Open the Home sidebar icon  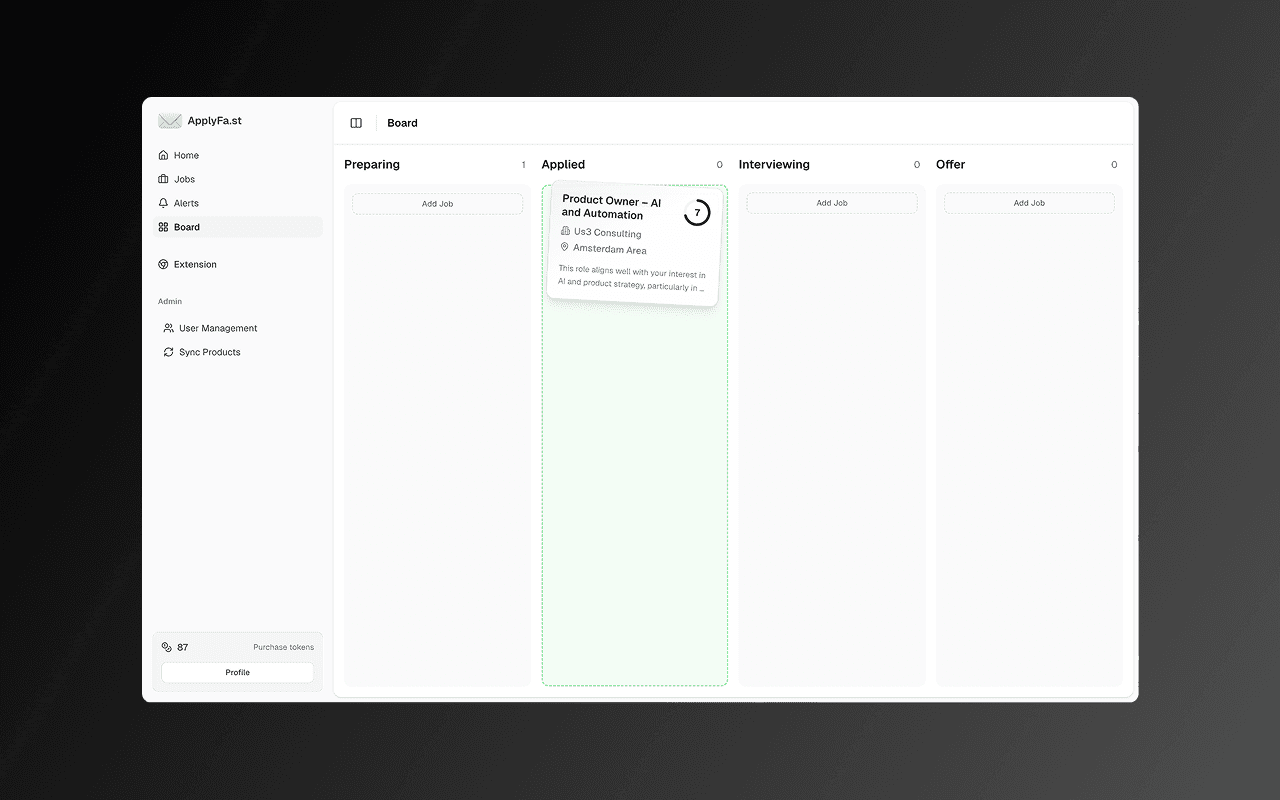(x=163, y=155)
